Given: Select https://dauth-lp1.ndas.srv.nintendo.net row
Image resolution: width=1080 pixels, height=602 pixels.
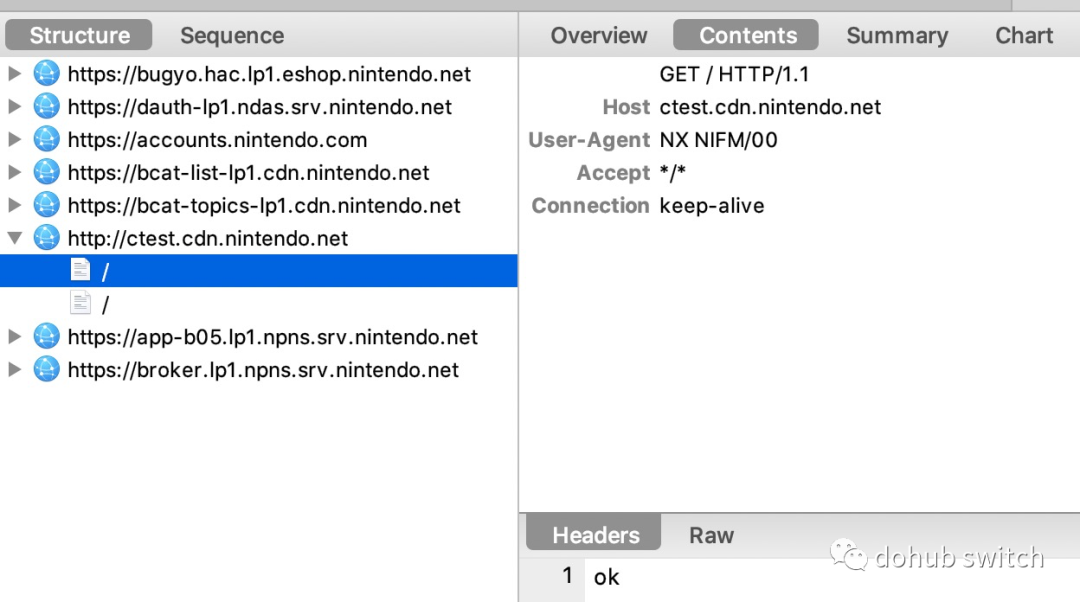Looking at the screenshot, I should (259, 107).
